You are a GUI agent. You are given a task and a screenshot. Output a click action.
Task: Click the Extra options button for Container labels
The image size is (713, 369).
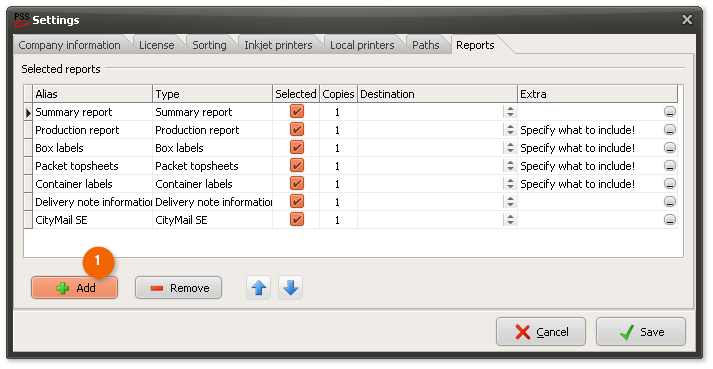[x=669, y=183]
